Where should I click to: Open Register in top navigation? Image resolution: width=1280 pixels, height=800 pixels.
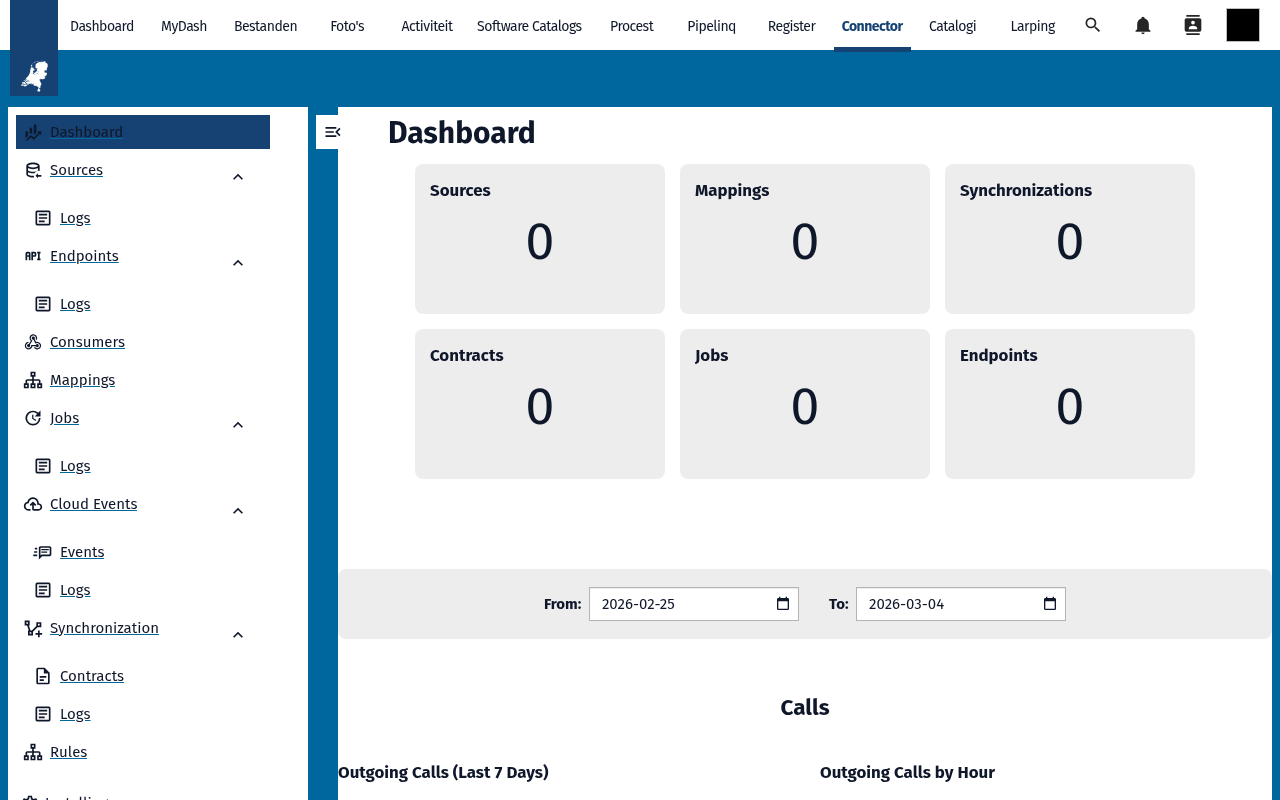click(x=792, y=26)
